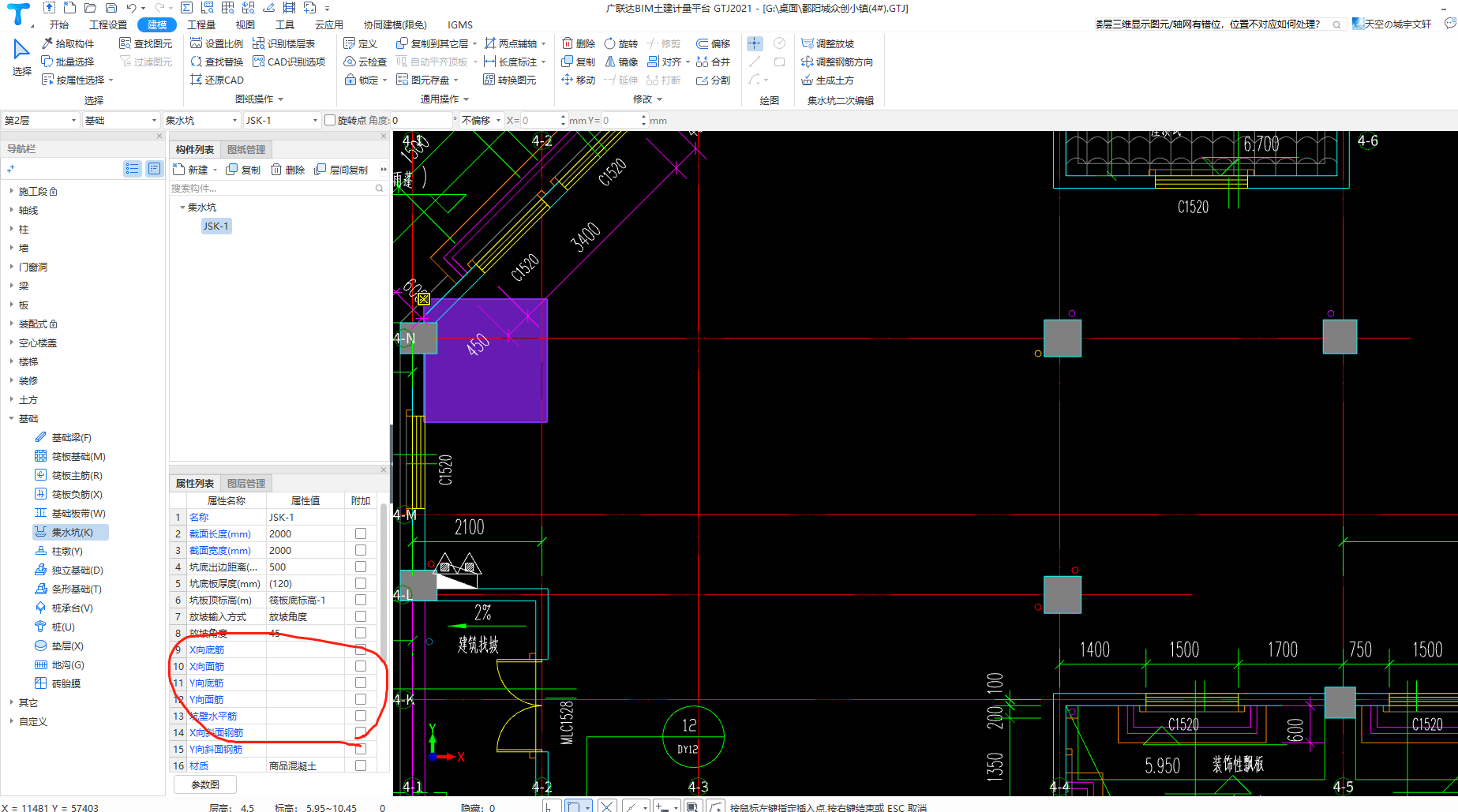The image size is (1458, 812).
Task: Switch to the 图纸管理 tab
Action: click(x=246, y=149)
